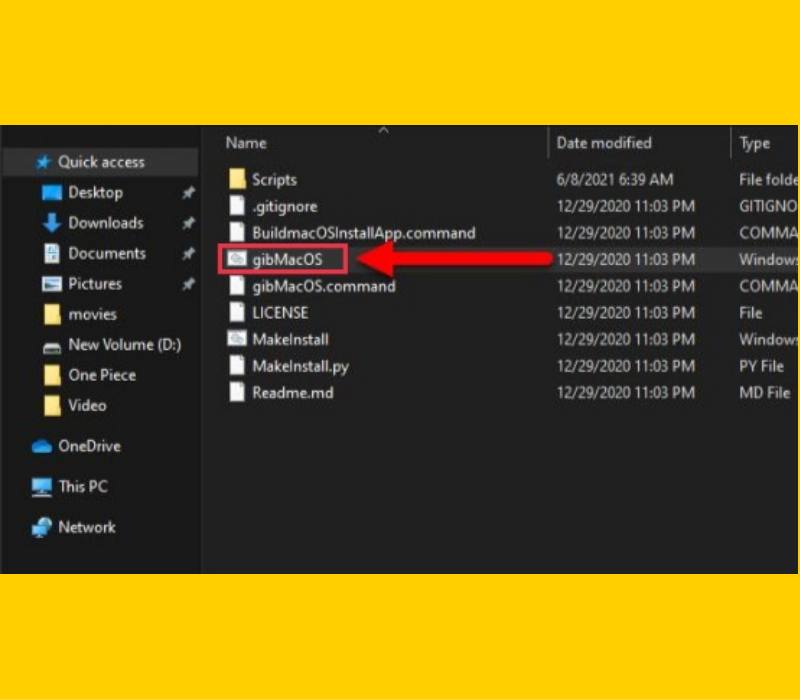Open the Video folder shortcut
Screen dimensions: 800x700
[87, 406]
